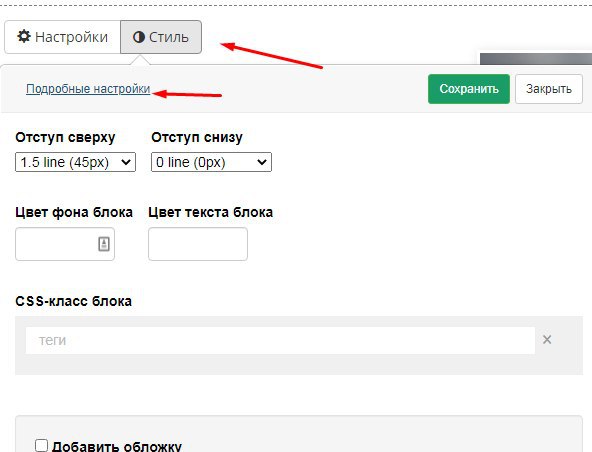
Task: Switch to the Стиль tab
Action: [161, 37]
